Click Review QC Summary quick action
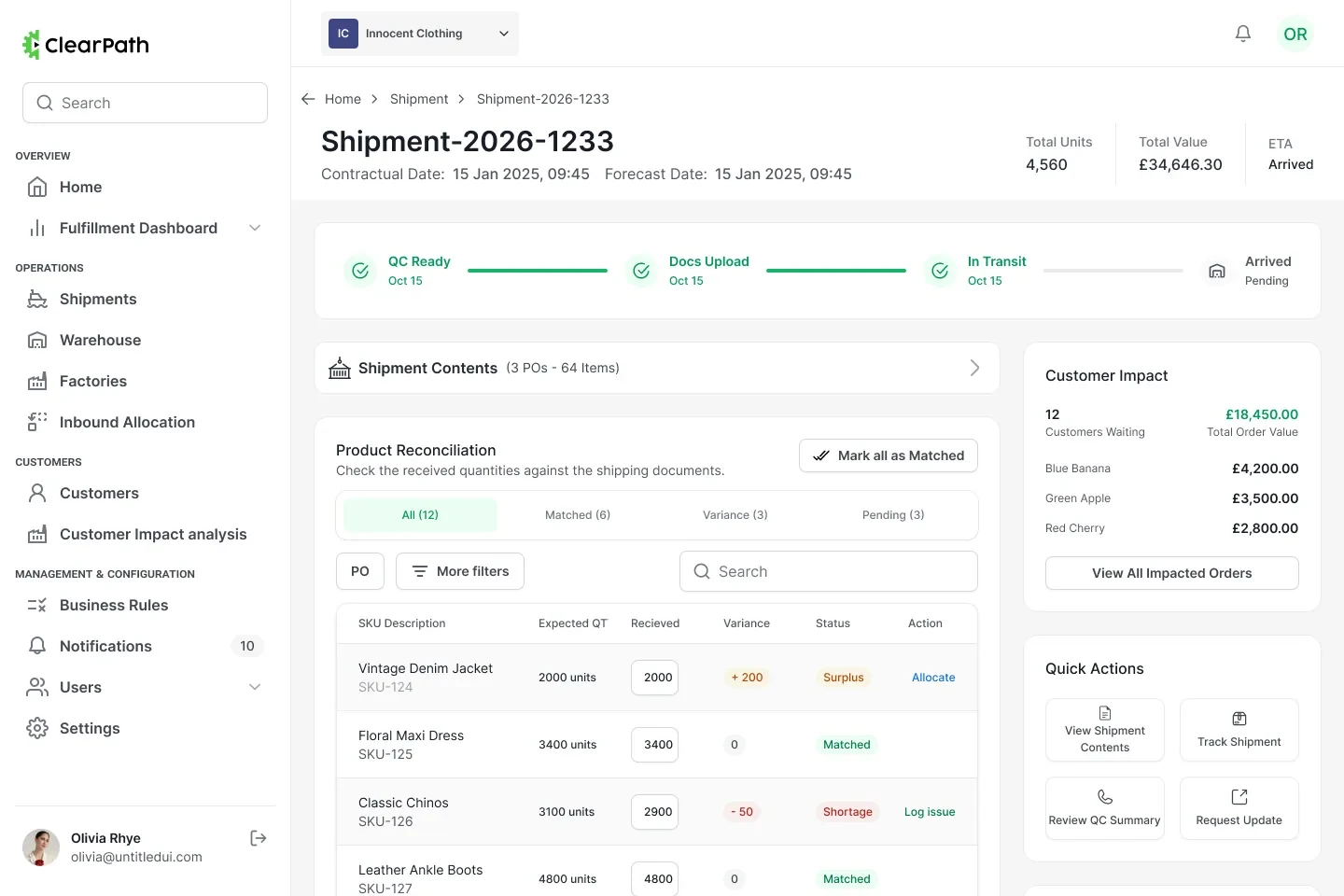1344x896 pixels. tap(1105, 808)
